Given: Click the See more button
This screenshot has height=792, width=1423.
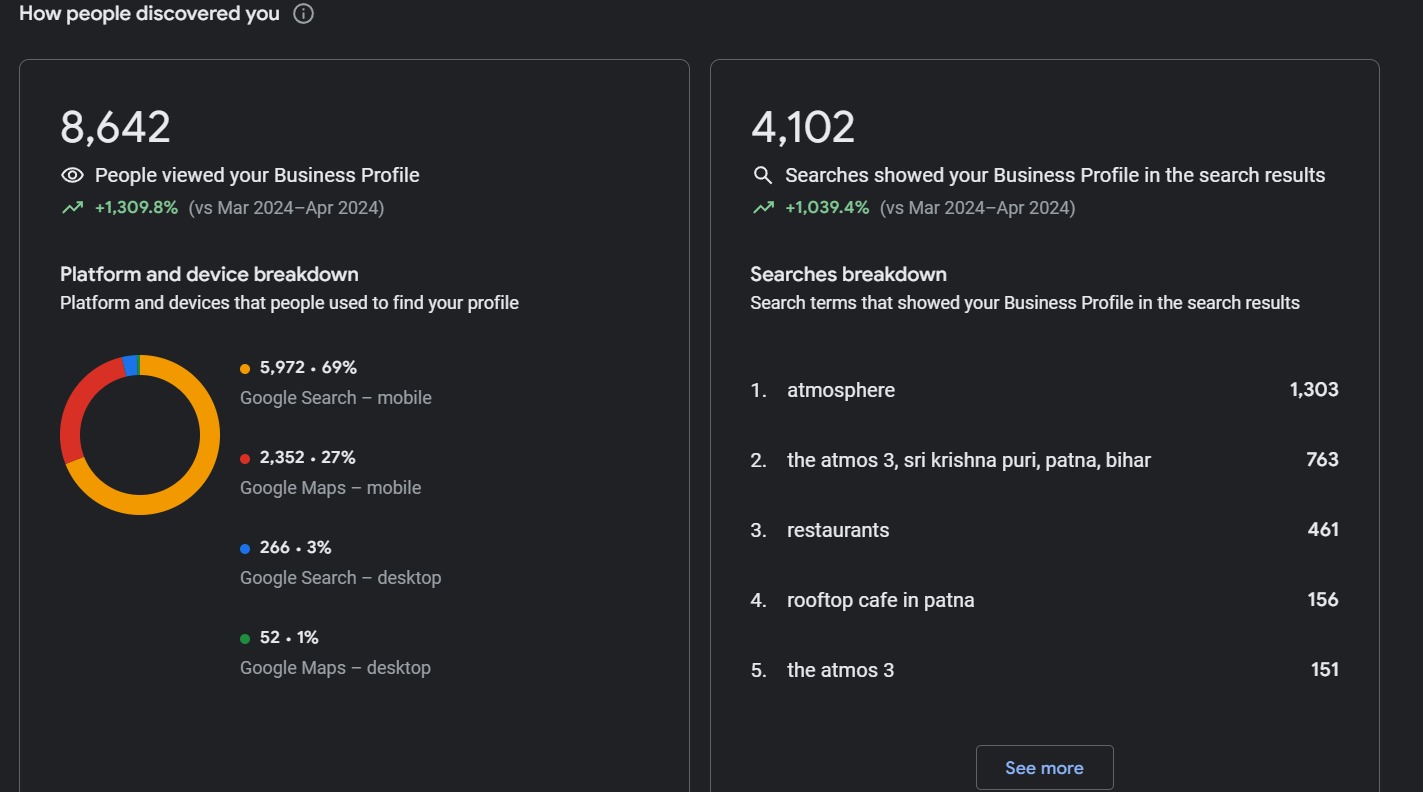Looking at the screenshot, I should pos(1044,768).
